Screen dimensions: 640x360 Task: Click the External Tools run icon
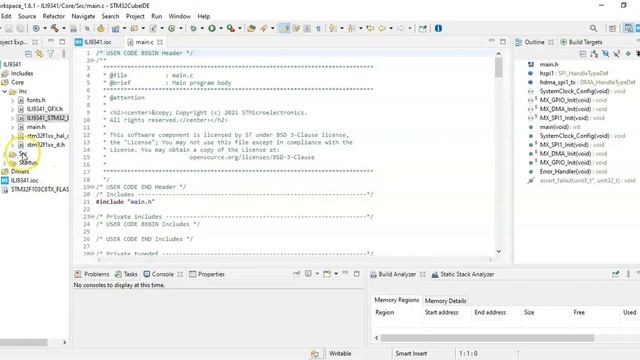(231, 28)
